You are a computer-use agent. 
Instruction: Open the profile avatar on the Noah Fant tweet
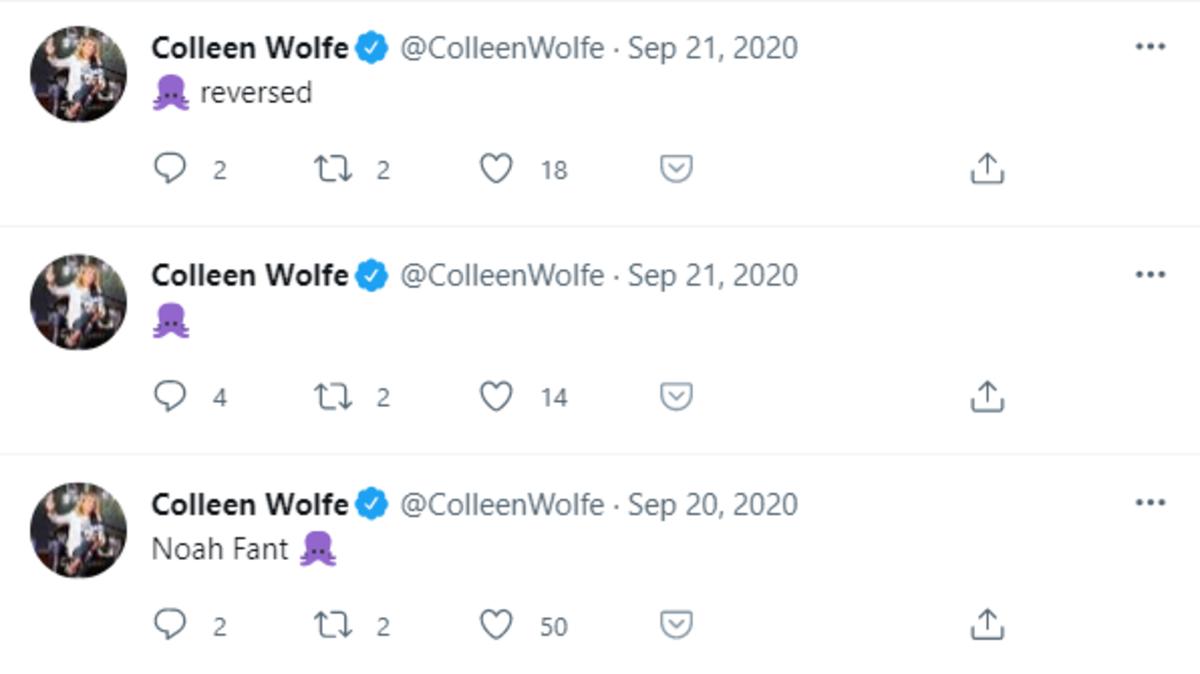[79, 530]
